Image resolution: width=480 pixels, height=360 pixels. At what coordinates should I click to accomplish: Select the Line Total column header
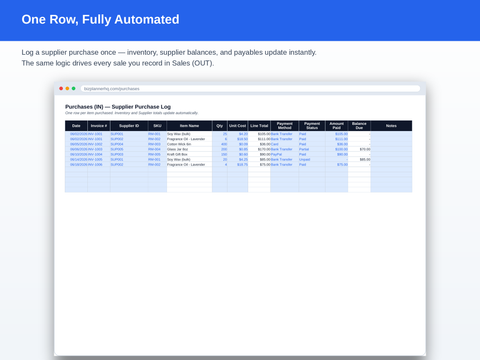259,126
